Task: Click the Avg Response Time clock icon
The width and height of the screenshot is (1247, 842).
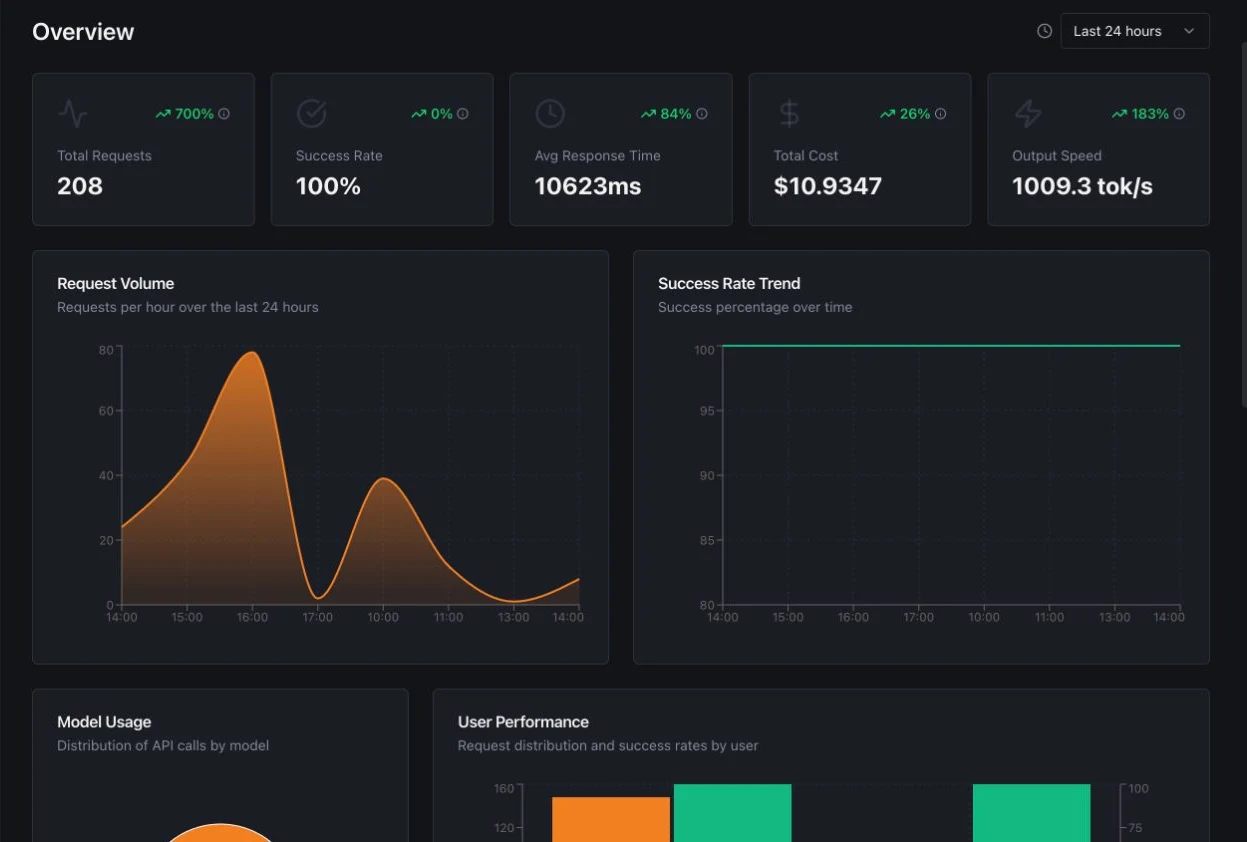Action: coord(550,114)
